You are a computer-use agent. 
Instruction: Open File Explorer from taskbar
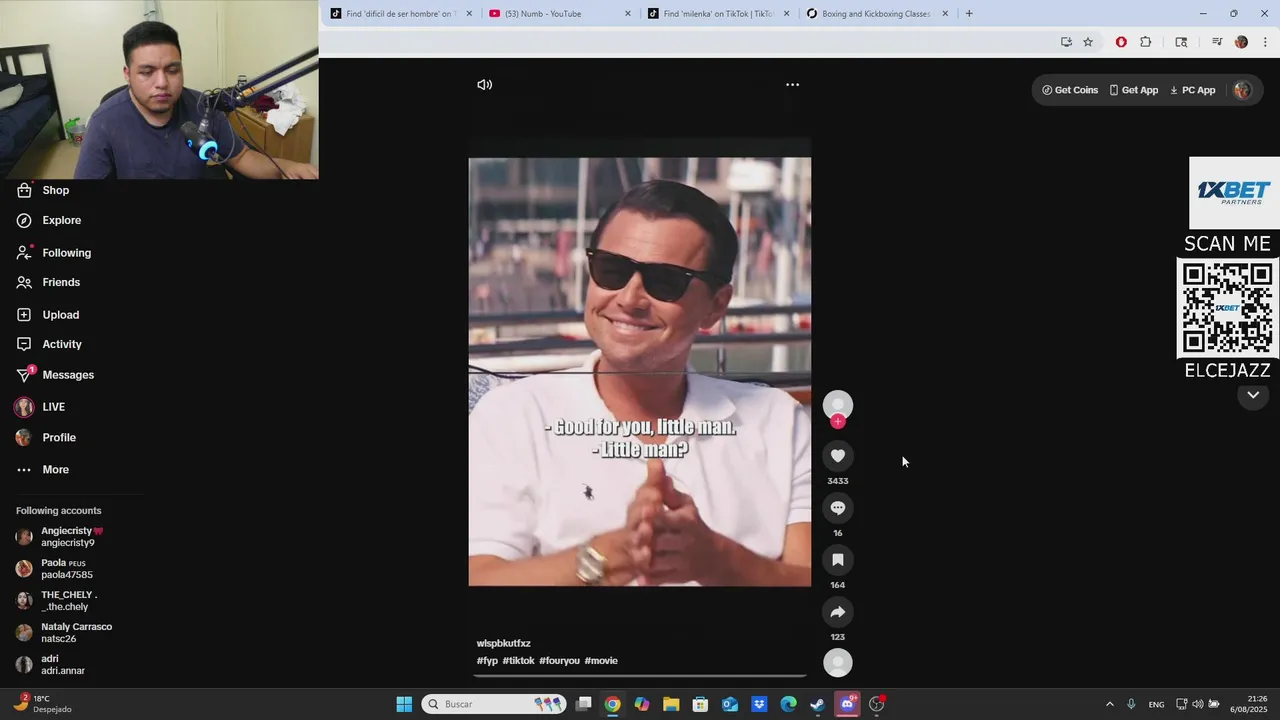(x=671, y=704)
